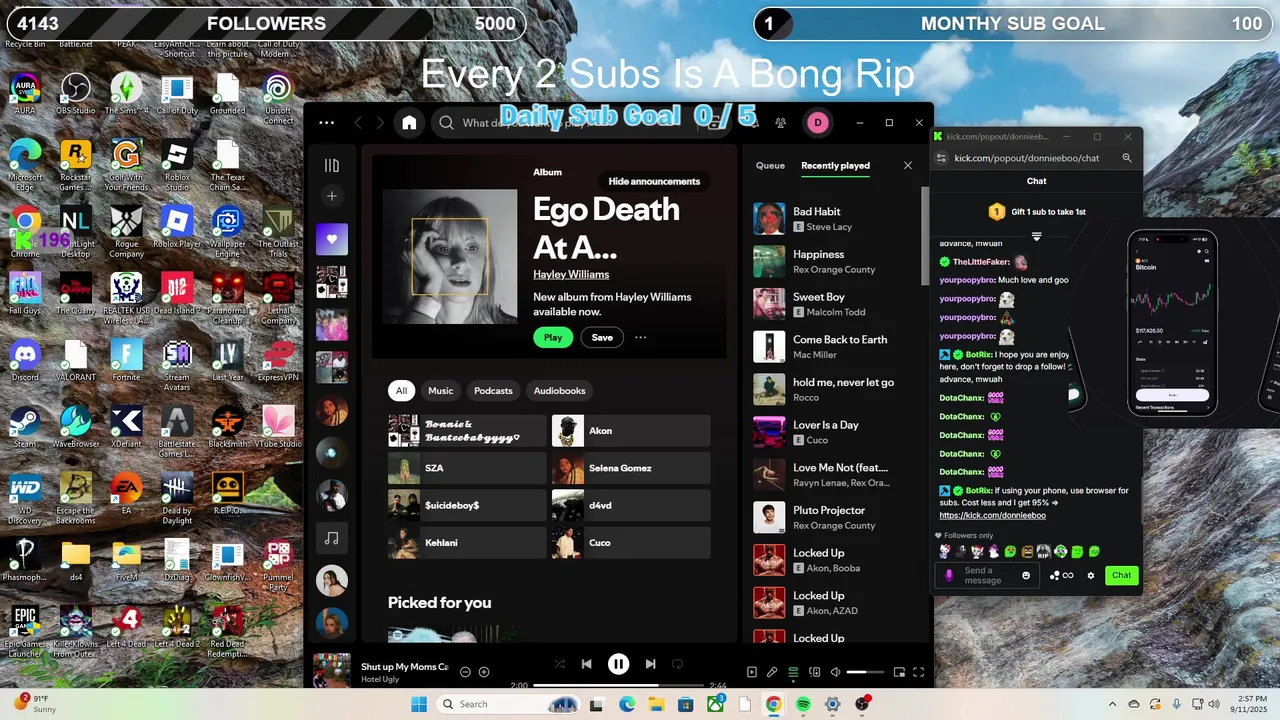The width and height of the screenshot is (1280, 720).
Task: Open File Explorer from the taskbar
Action: click(x=657, y=704)
